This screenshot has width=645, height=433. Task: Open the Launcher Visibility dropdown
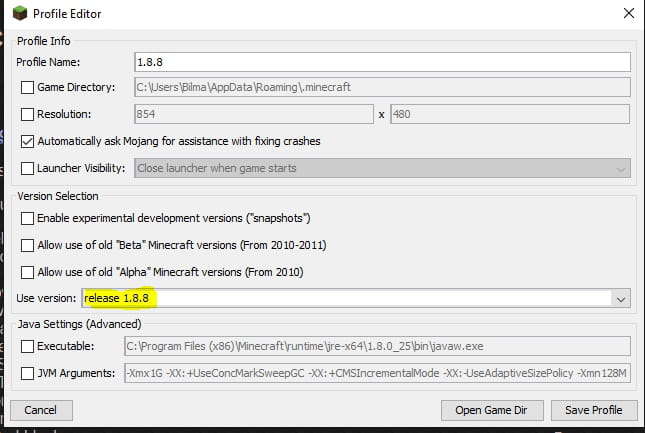point(382,168)
